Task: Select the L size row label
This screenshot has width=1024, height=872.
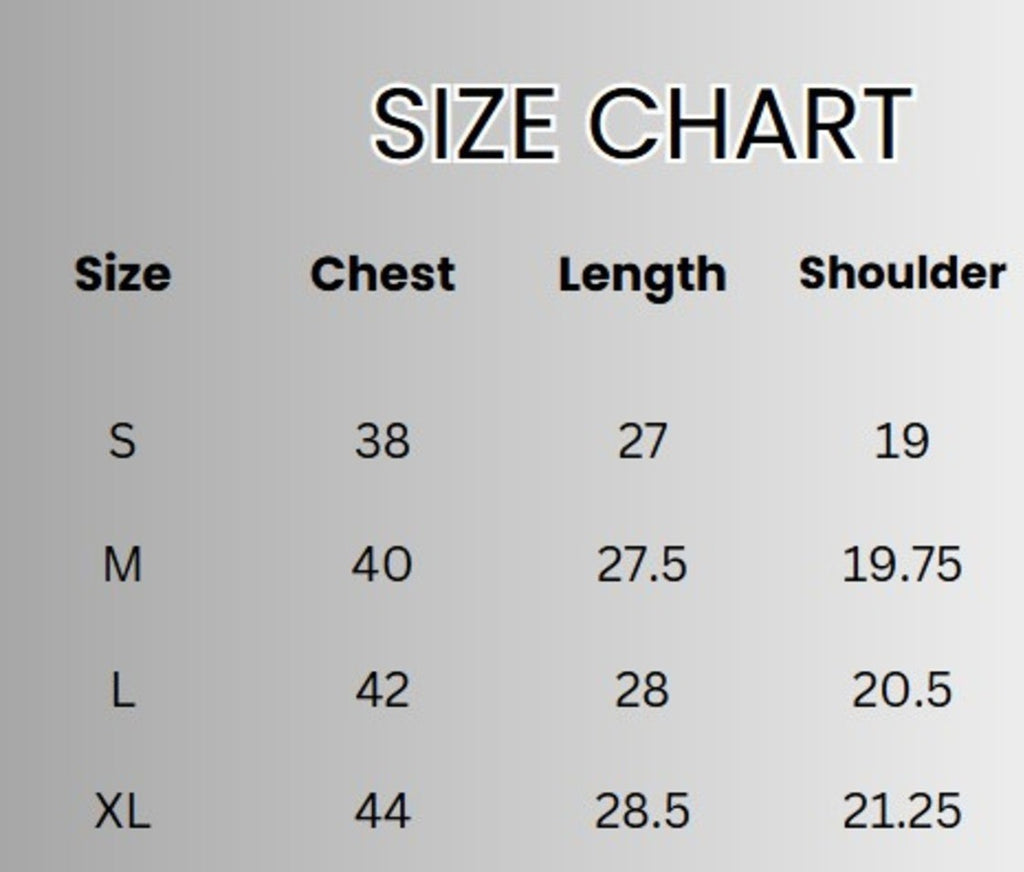Action: [x=122, y=690]
